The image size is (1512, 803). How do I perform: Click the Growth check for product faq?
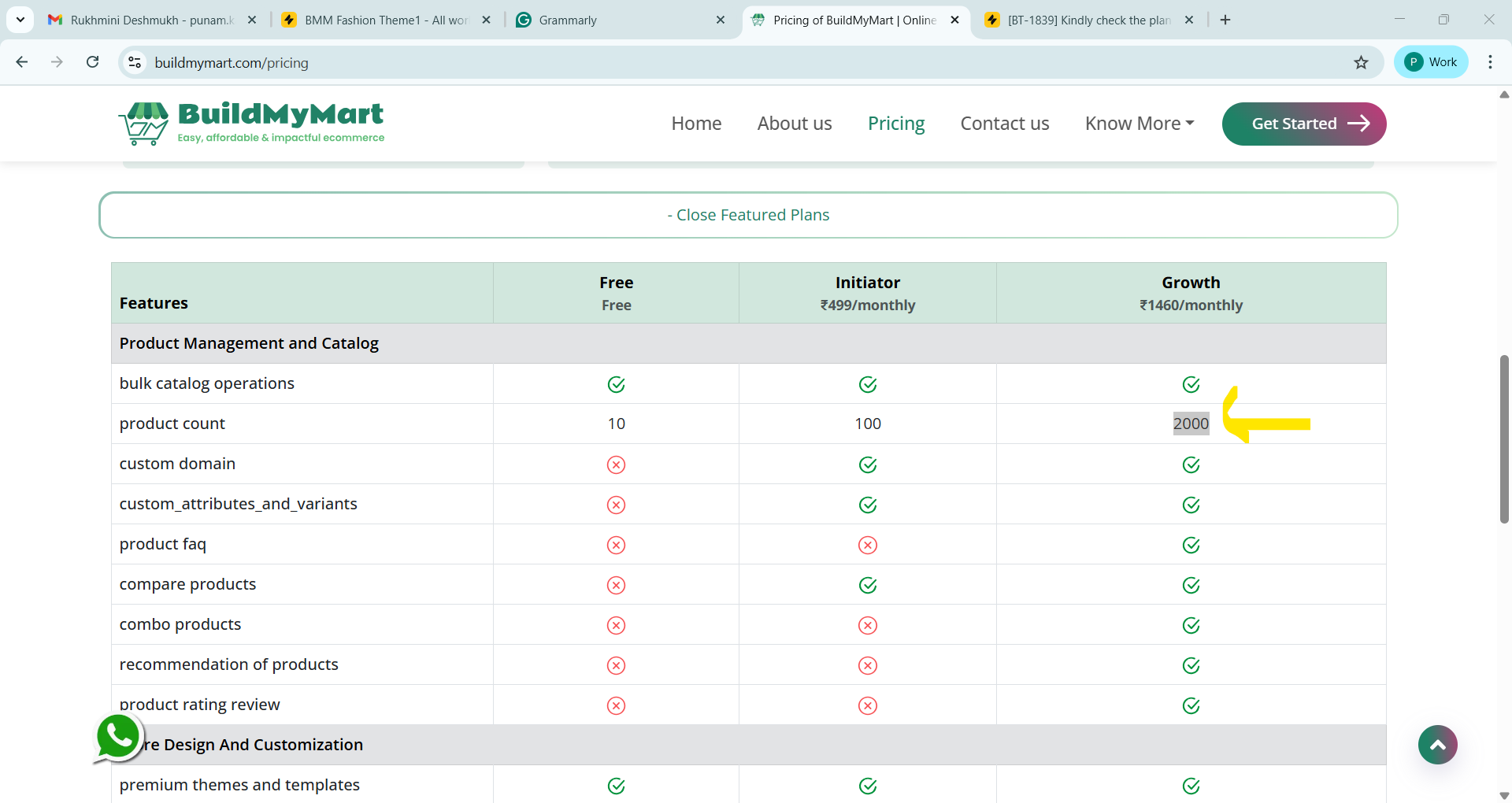tap(1191, 545)
